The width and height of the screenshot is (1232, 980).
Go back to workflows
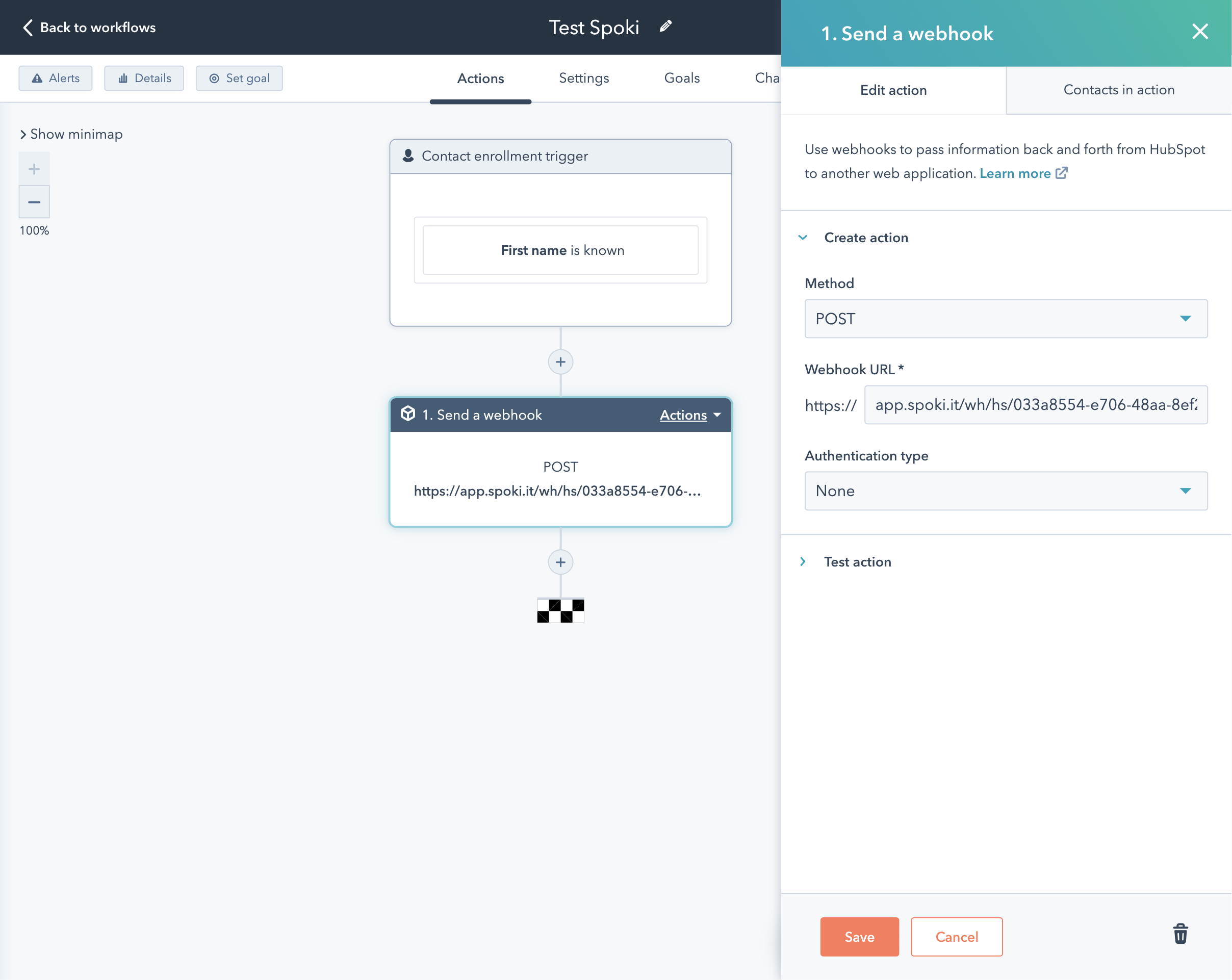[x=89, y=28]
